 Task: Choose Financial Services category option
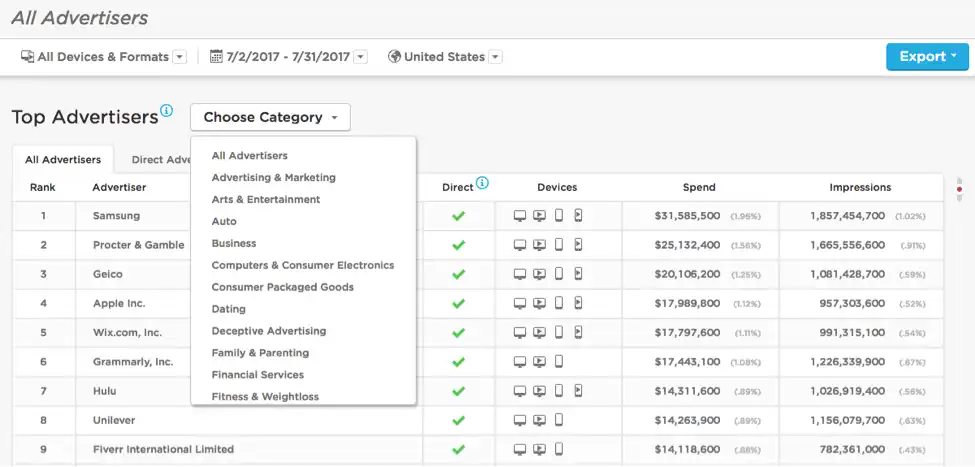click(x=258, y=375)
